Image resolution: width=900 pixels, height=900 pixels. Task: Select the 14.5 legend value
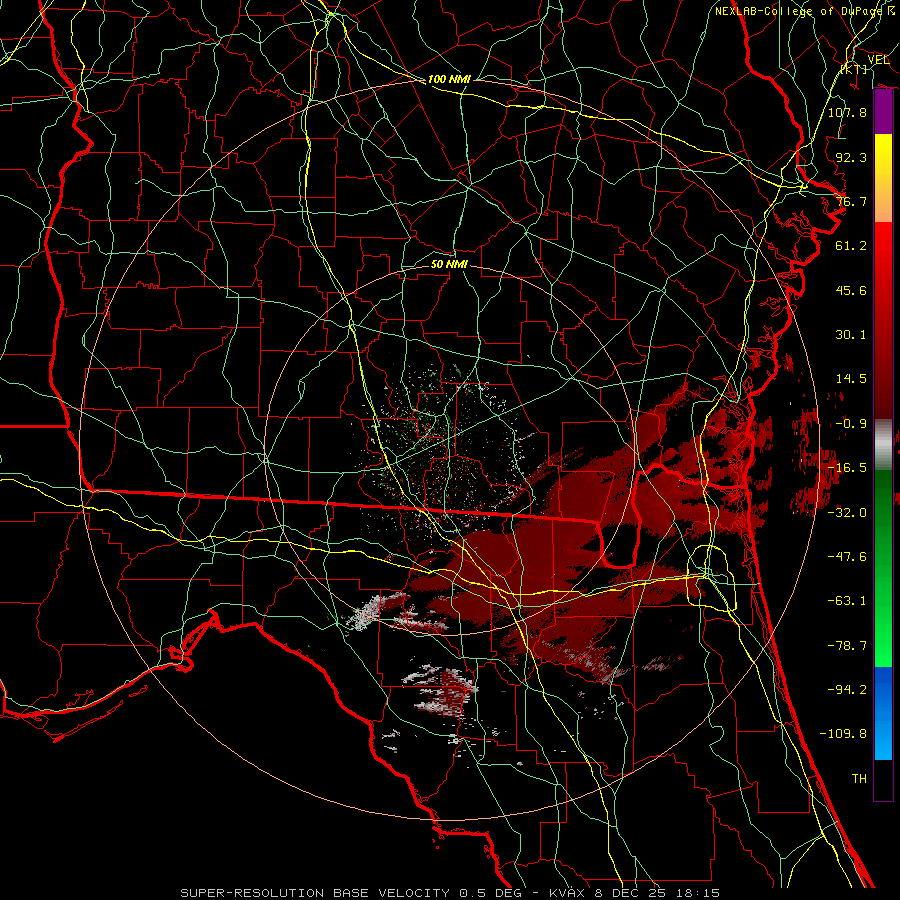[851, 379]
